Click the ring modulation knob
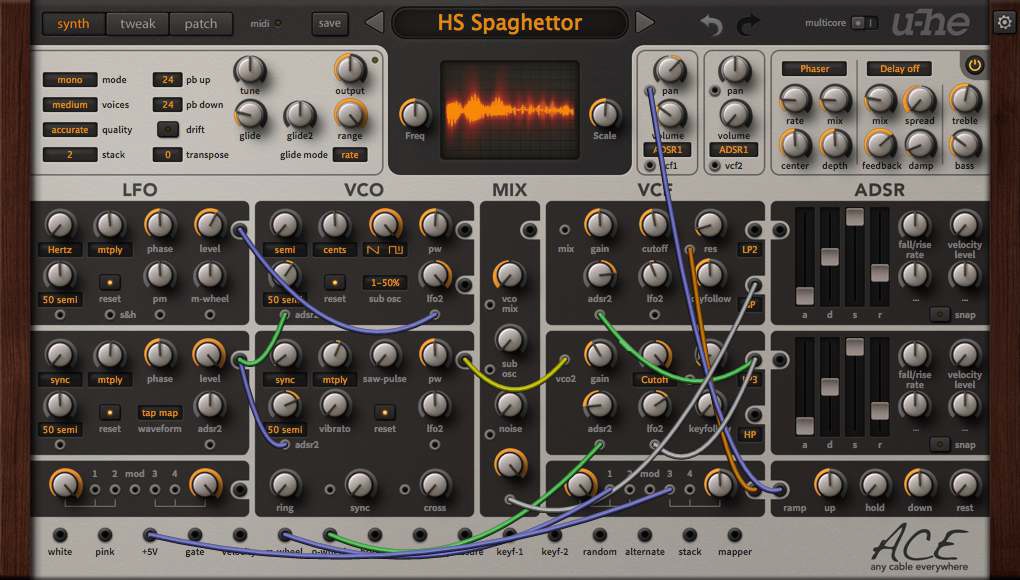1020x580 pixels. point(284,484)
